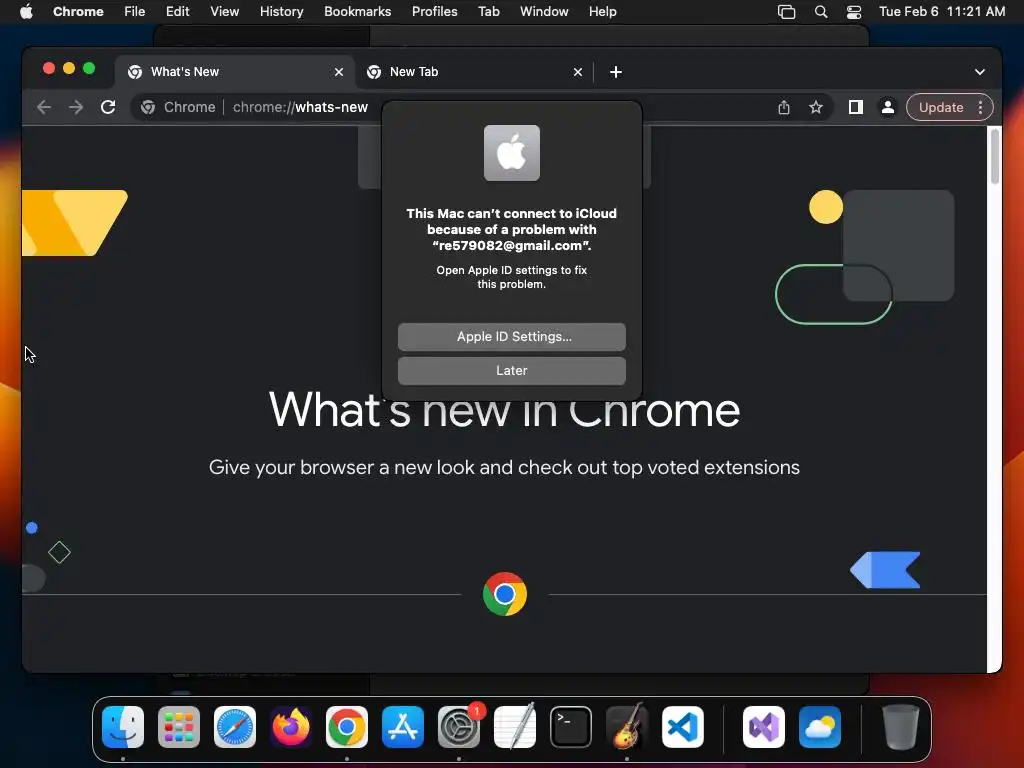Screen dimensions: 1024x768
Task: Open System Settings from the Dock
Action: [x=459, y=727]
